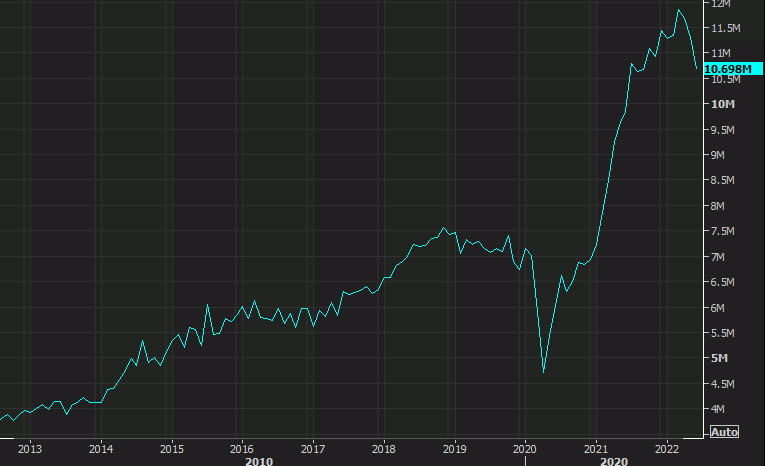Click the bold 2010 decade label
The width and height of the screenshot is (765, 466).
click(259, 461)
